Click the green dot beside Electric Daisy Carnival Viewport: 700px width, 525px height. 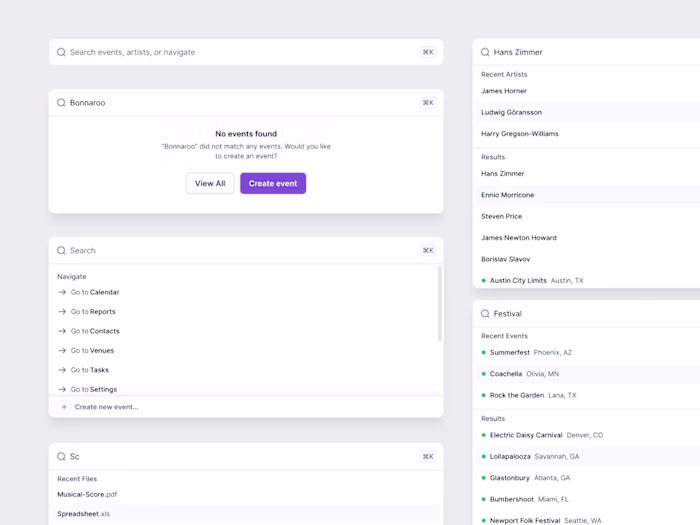click(x=483, y=435)
